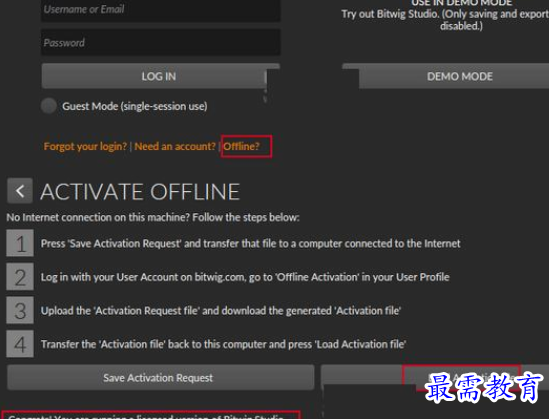The width and height of the screenshot is (549, 419).
Task: Open the 'Need an account?' link
Action: 175,146
